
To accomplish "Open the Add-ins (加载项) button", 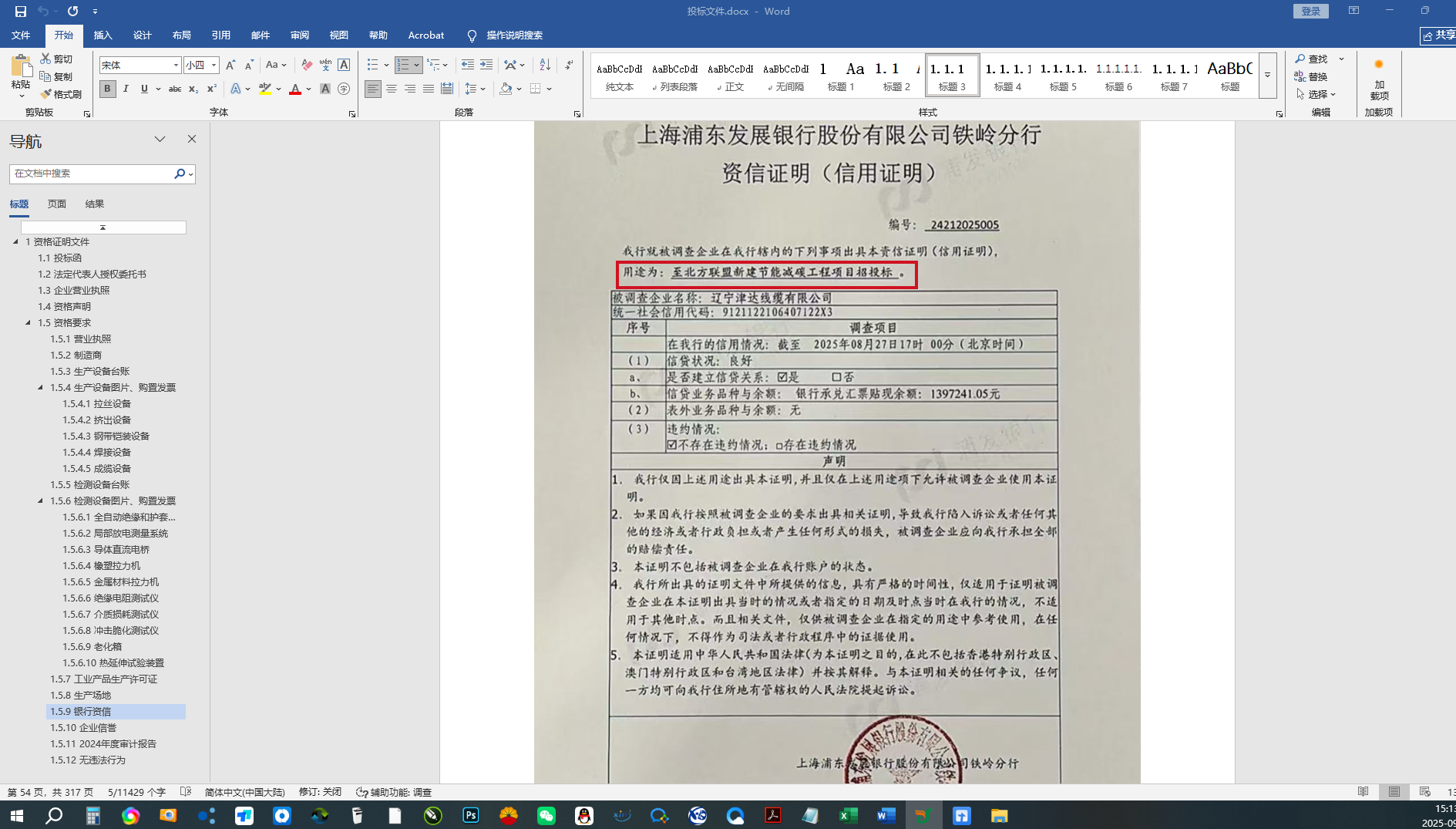I will point(1379,79).
